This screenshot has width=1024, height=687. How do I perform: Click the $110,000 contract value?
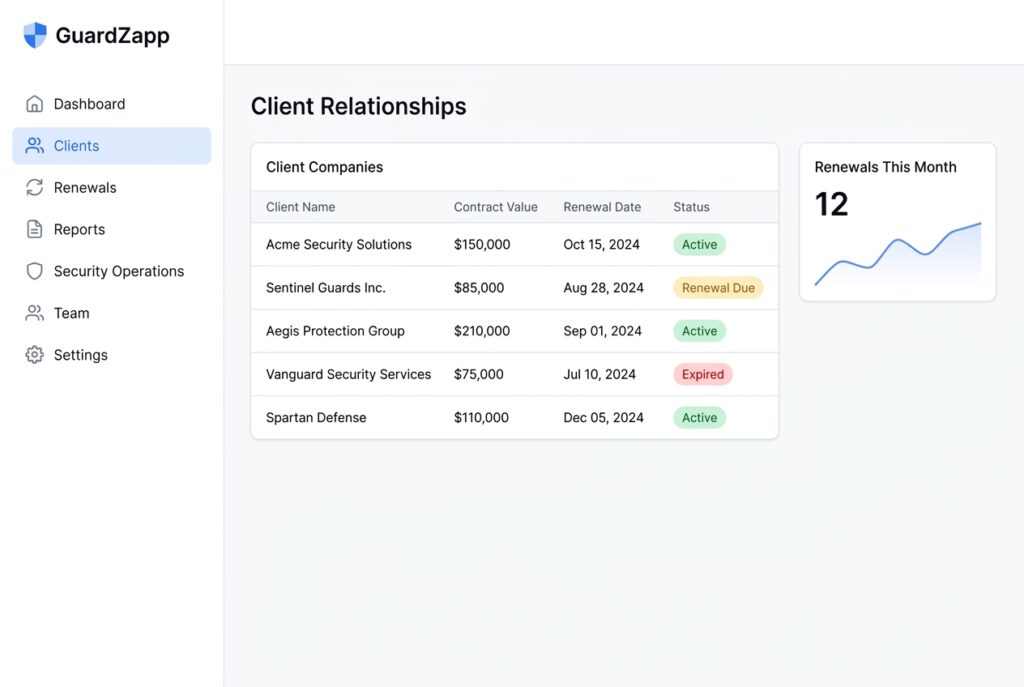point(481,417)
